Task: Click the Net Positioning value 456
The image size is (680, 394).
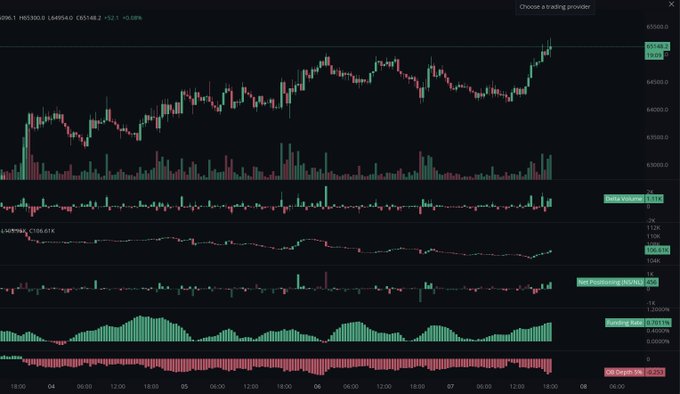Action: (651, 282)
